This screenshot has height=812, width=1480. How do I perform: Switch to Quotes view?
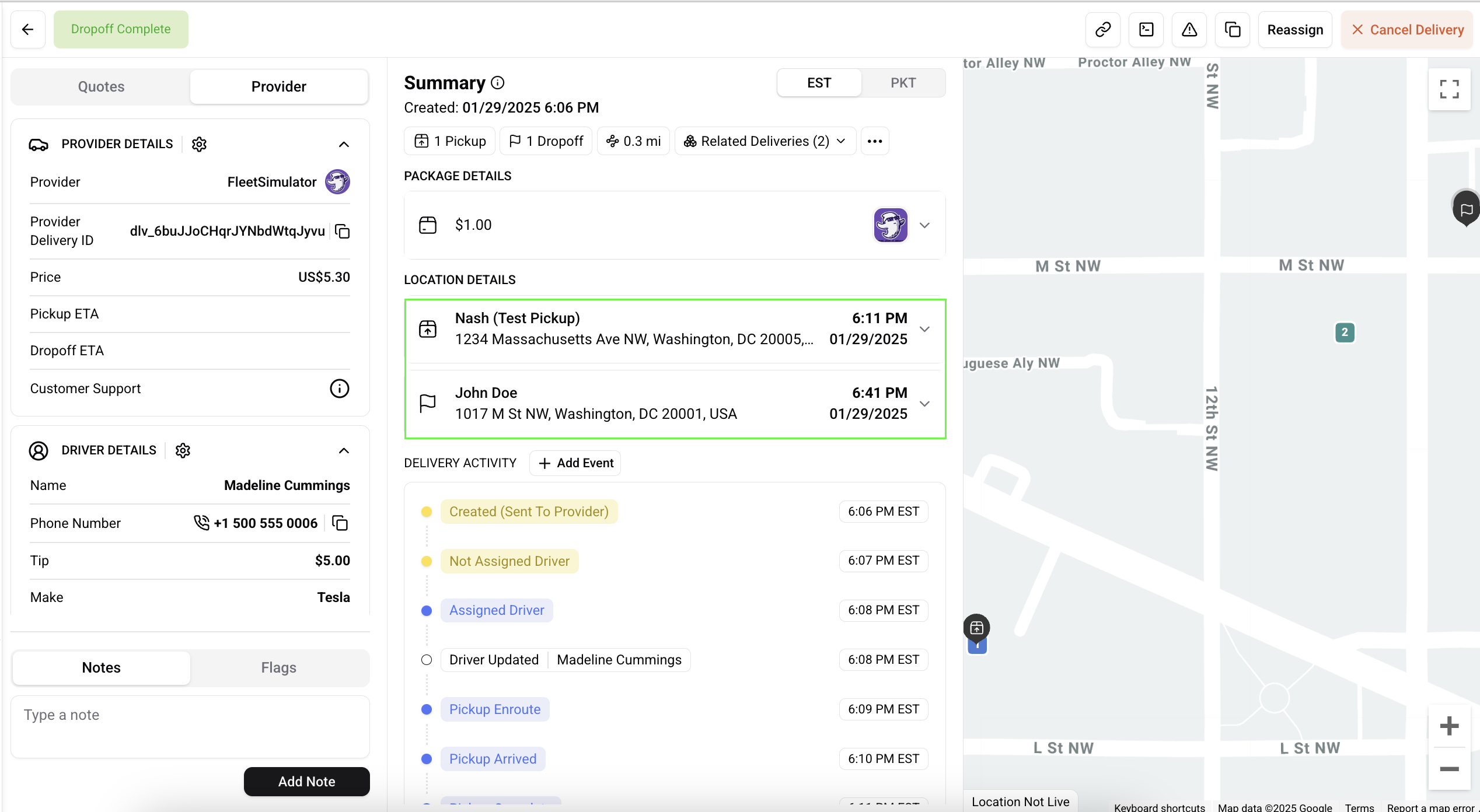pyautogui.click(x=101, y=86)
